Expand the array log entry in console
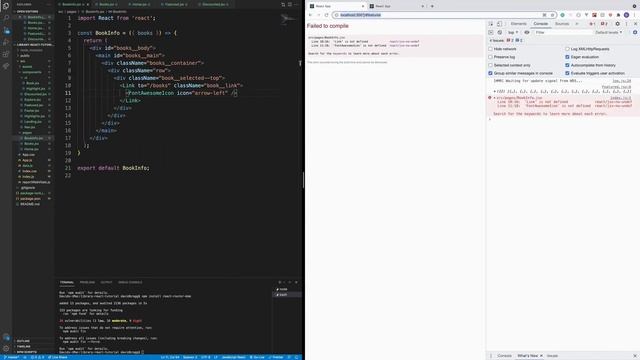Image resolution: width=640 pixels, height=360 pixels. (x=495, y=91)
